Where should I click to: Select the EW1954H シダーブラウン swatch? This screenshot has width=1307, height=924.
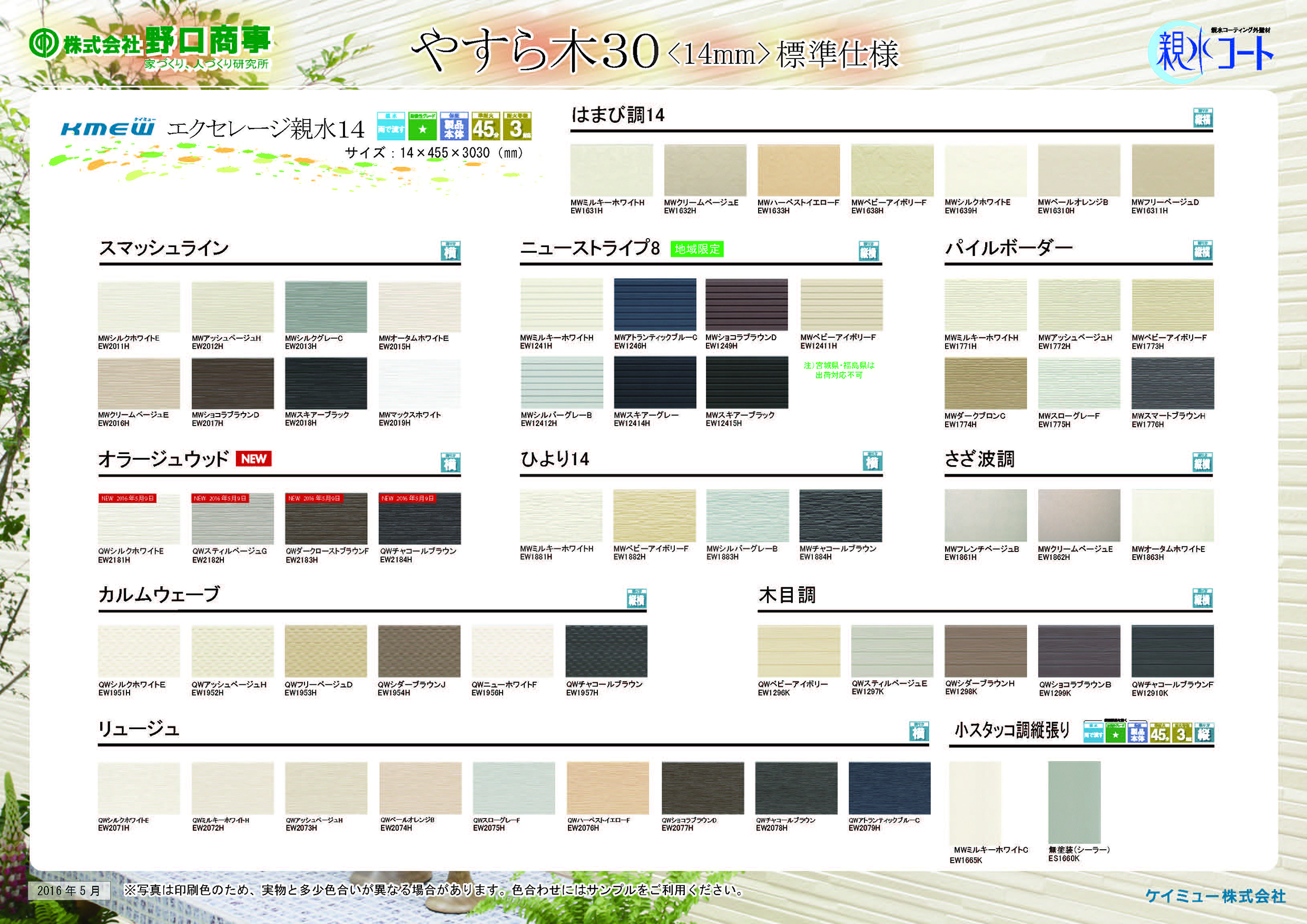[x=419, y=651]
